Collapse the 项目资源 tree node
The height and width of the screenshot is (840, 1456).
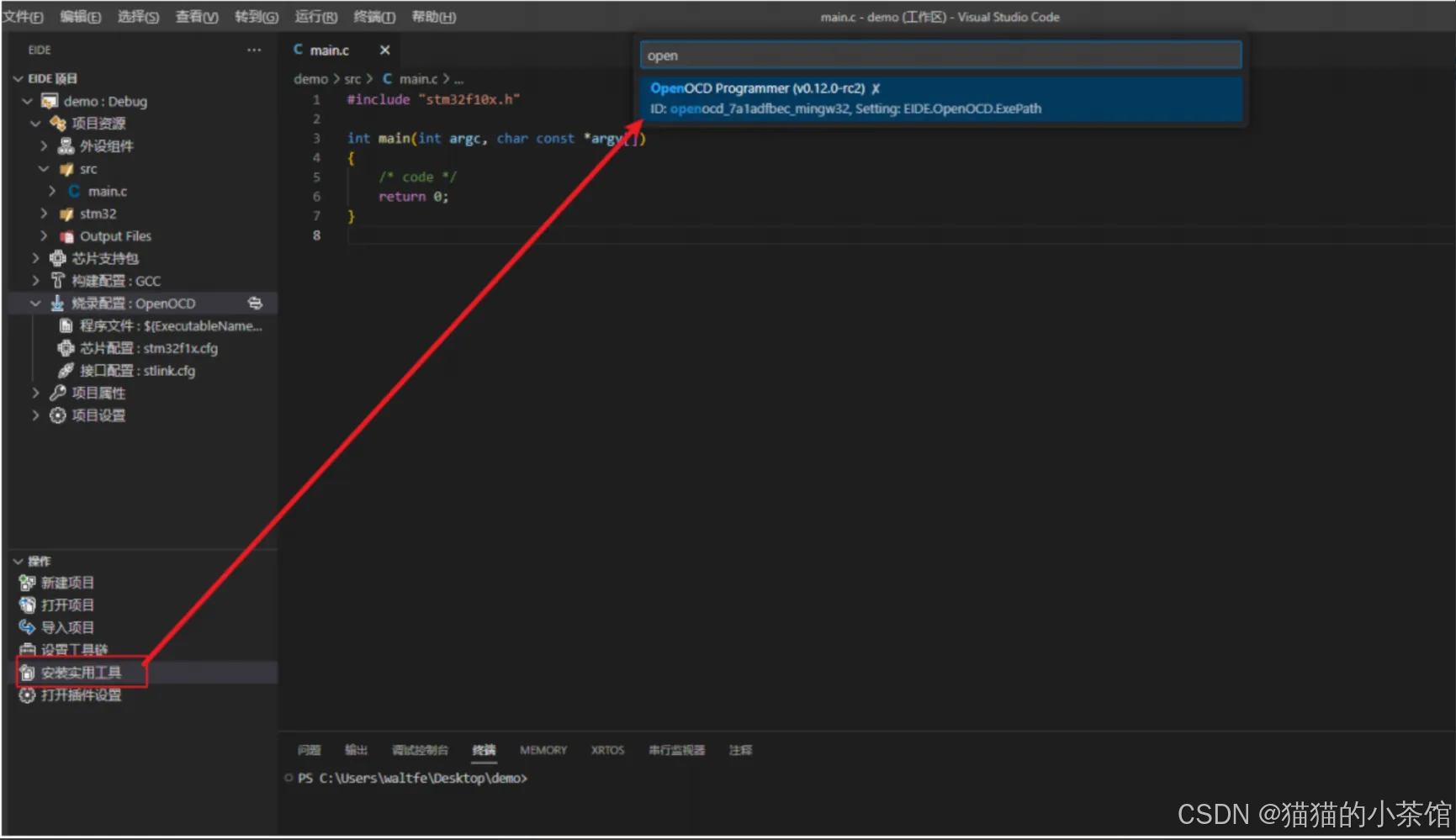coord(35,124)
